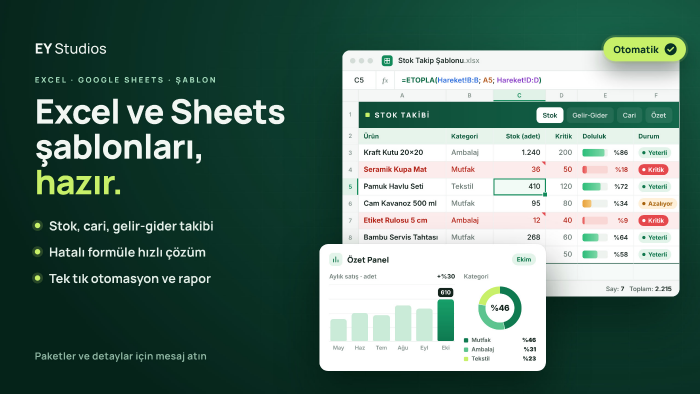This screenshot has height=394, width=700.
Task: Click the selected cell with 410
Action: coord(519,187)
